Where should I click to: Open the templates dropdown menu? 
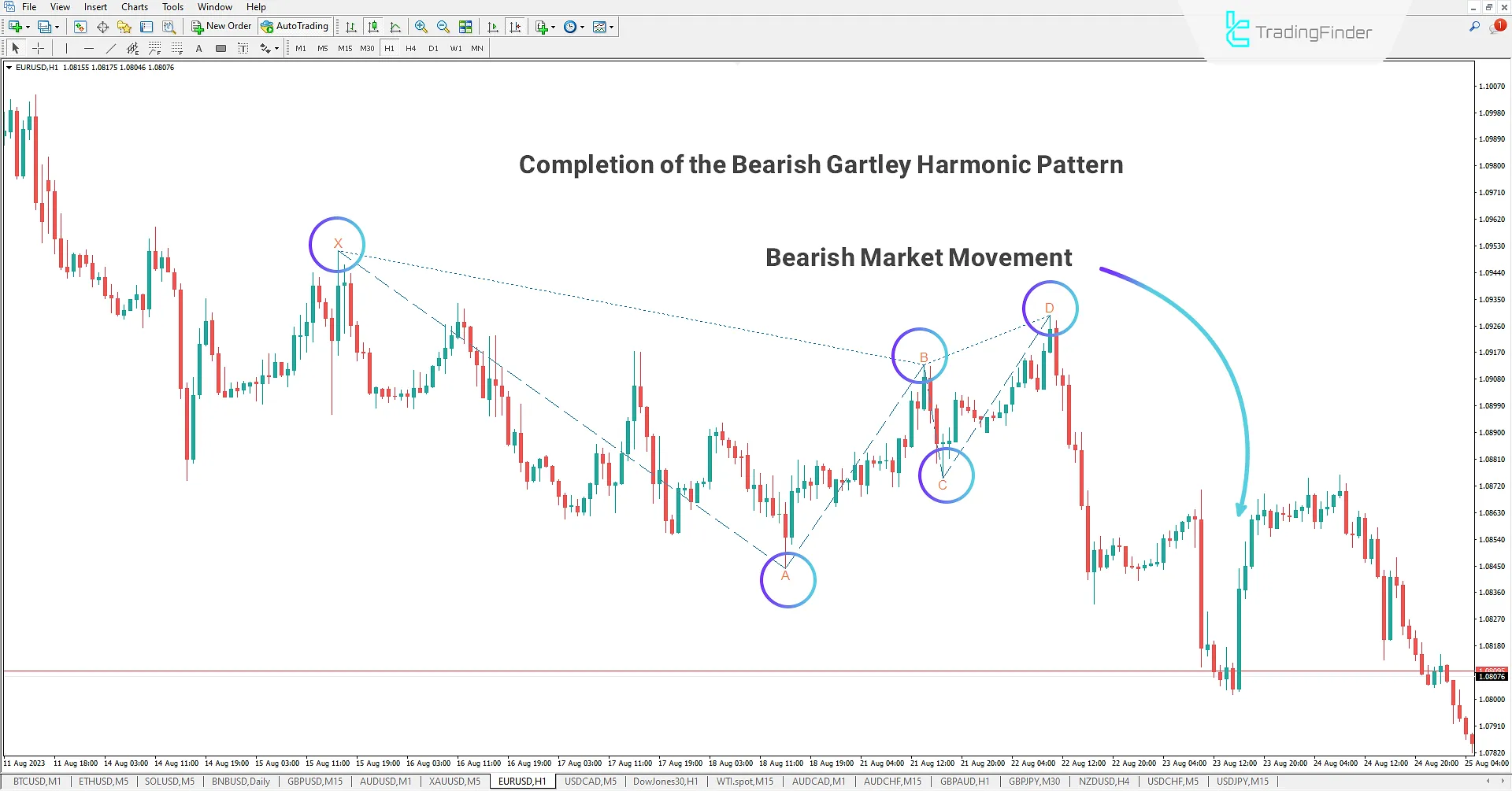tap(610, 26)
